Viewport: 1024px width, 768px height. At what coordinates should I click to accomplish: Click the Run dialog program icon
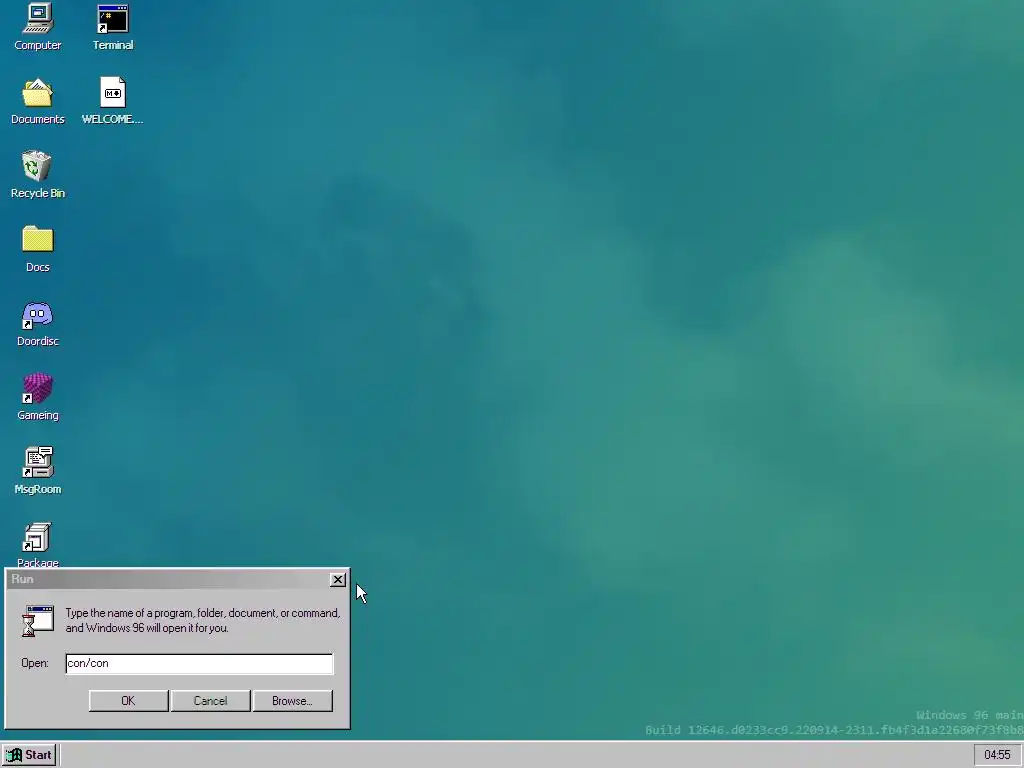[x=38, y=621]
